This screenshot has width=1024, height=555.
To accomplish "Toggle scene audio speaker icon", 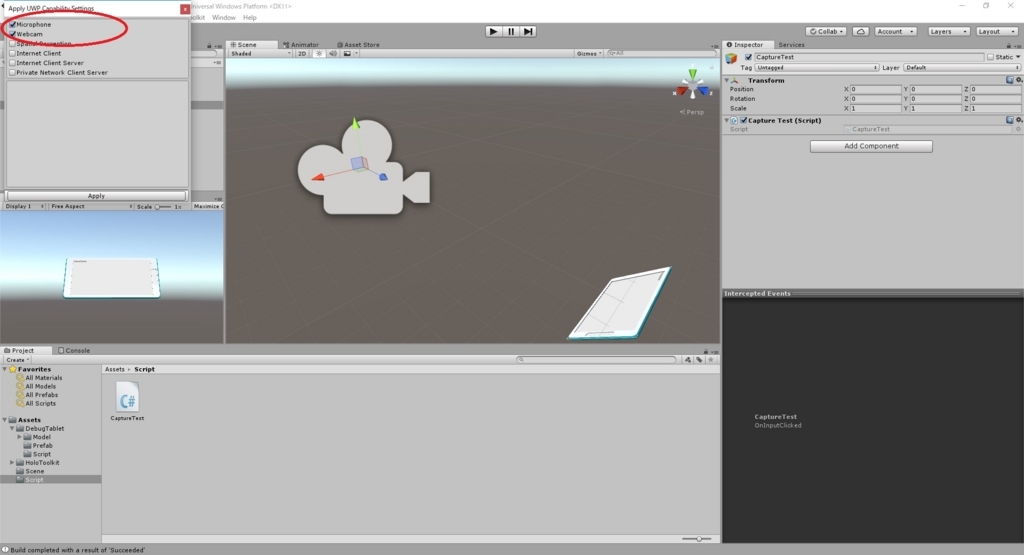I will coord(333,54).
